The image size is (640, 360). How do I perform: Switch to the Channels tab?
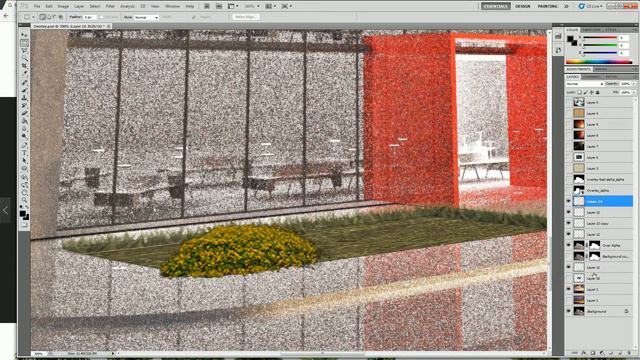(592, 77)
